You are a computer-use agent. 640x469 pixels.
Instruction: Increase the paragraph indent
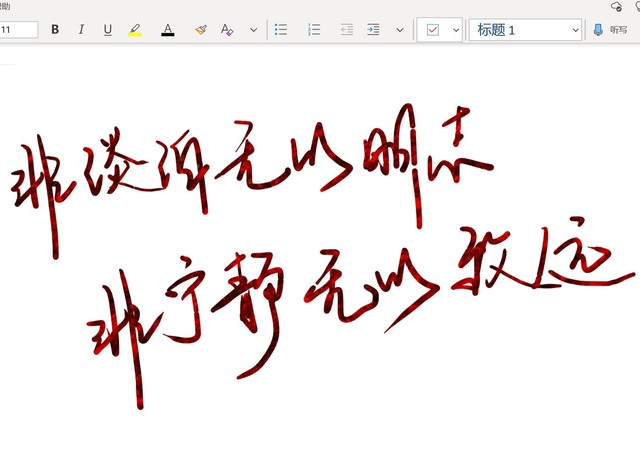(x=373, y=30)
